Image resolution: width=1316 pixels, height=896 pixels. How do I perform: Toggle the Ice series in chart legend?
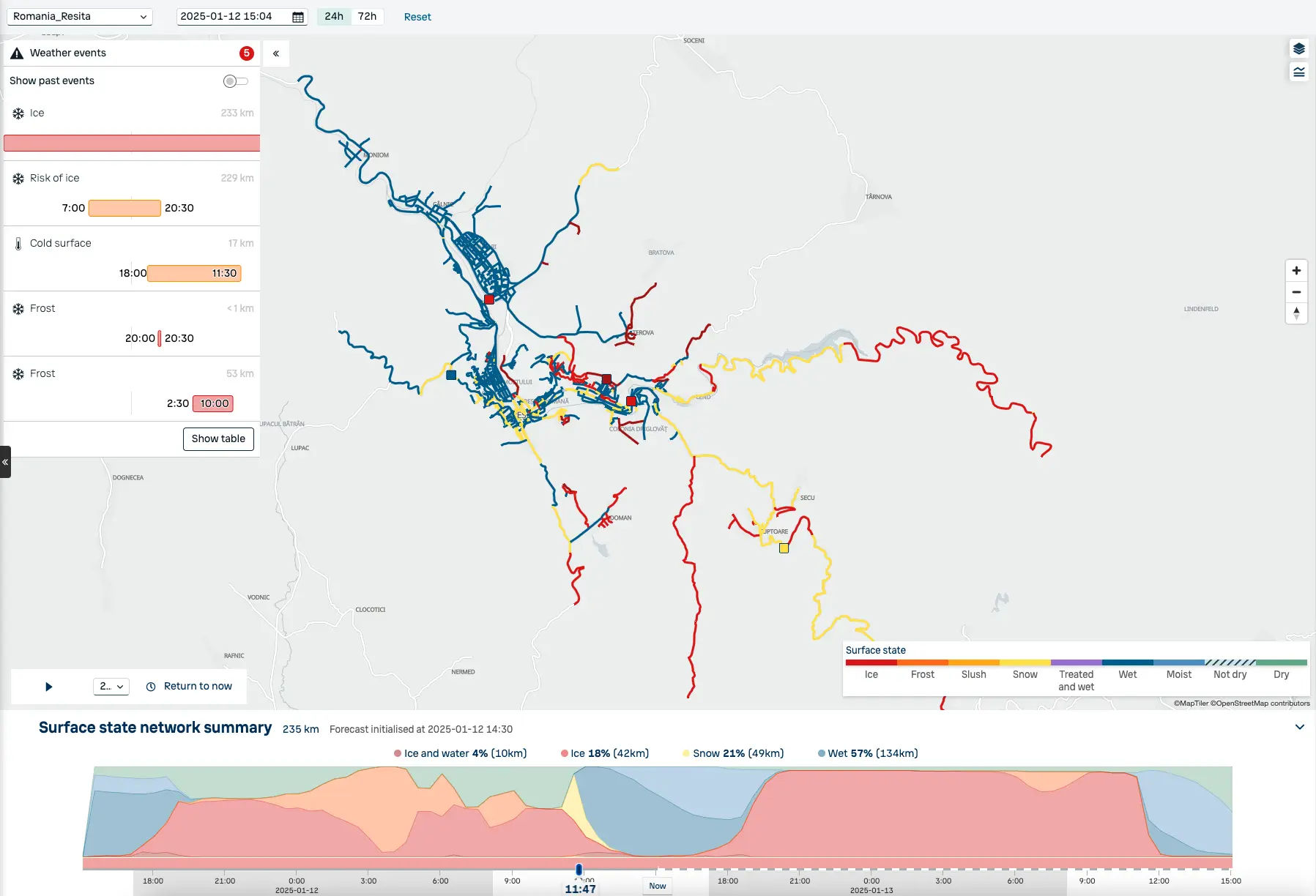[x=605, y=753]
